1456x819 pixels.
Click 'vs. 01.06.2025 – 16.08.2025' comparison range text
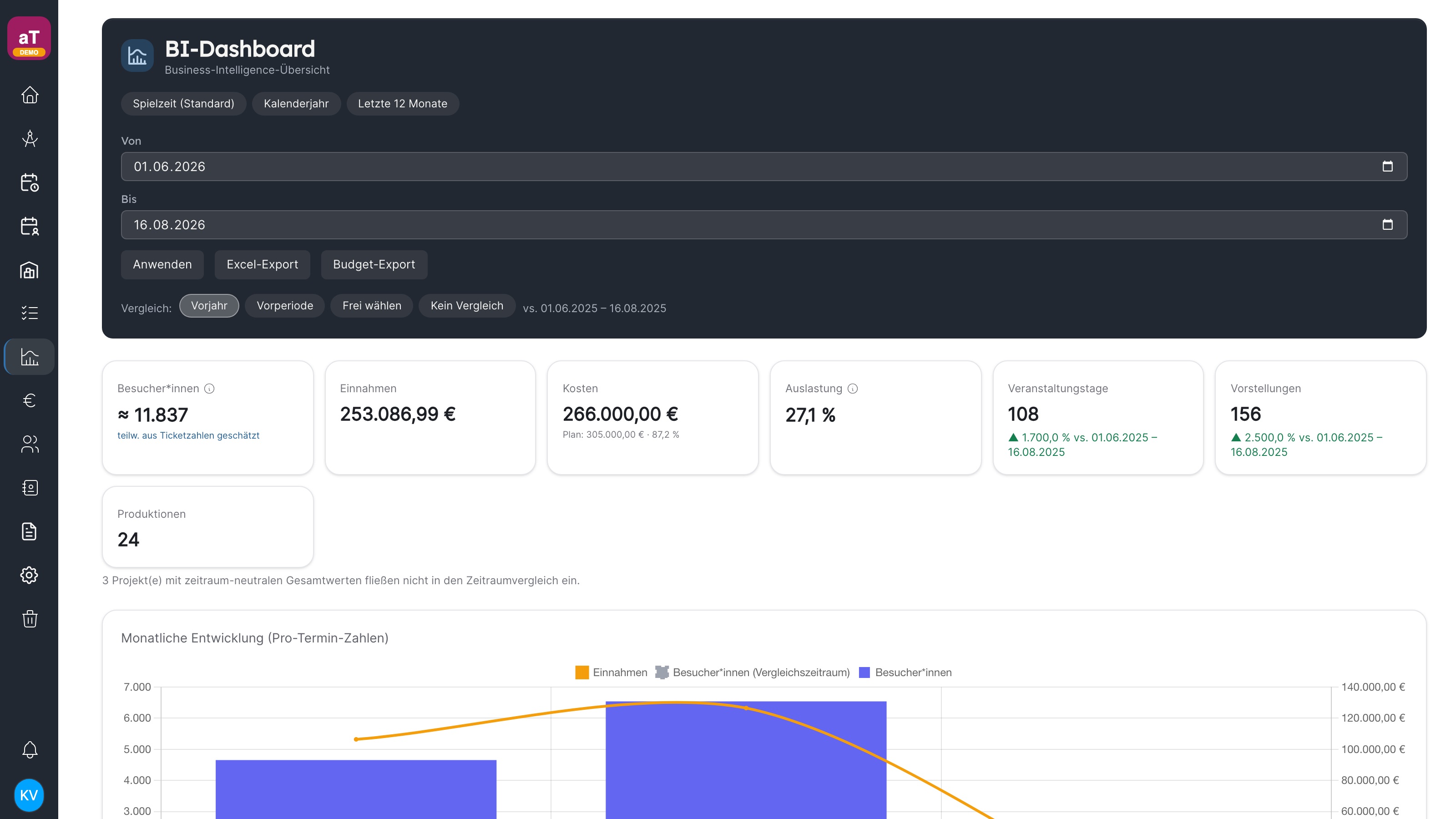pos(594,308)
